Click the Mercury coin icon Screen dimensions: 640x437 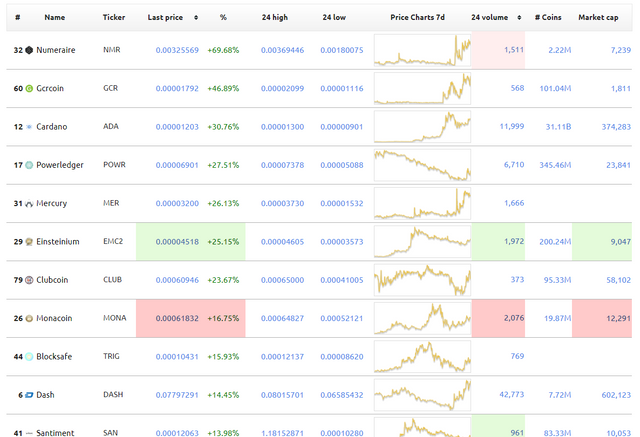point(29,203)
